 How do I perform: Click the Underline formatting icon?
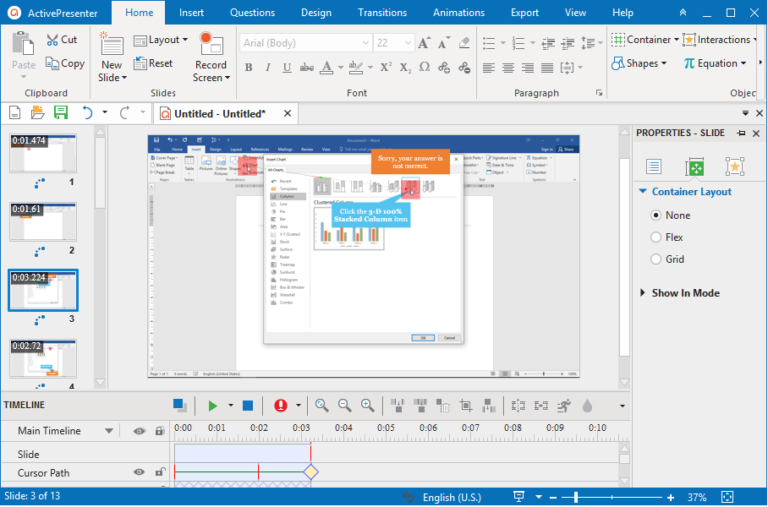tap(287, 68)
